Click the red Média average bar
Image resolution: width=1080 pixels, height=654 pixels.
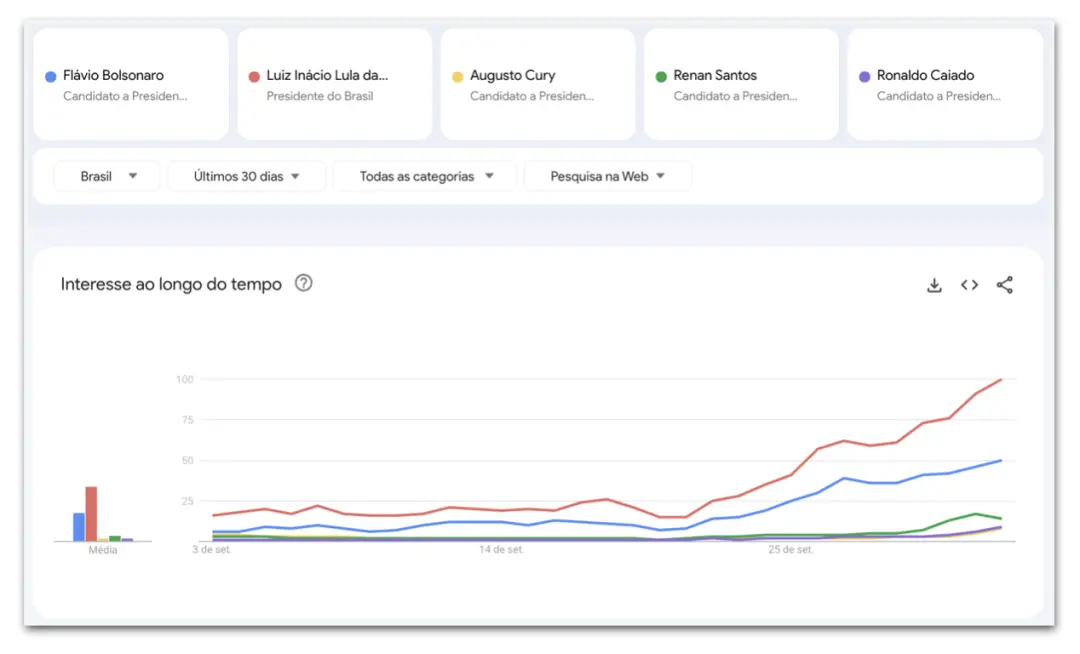click(x=91, y=514)
